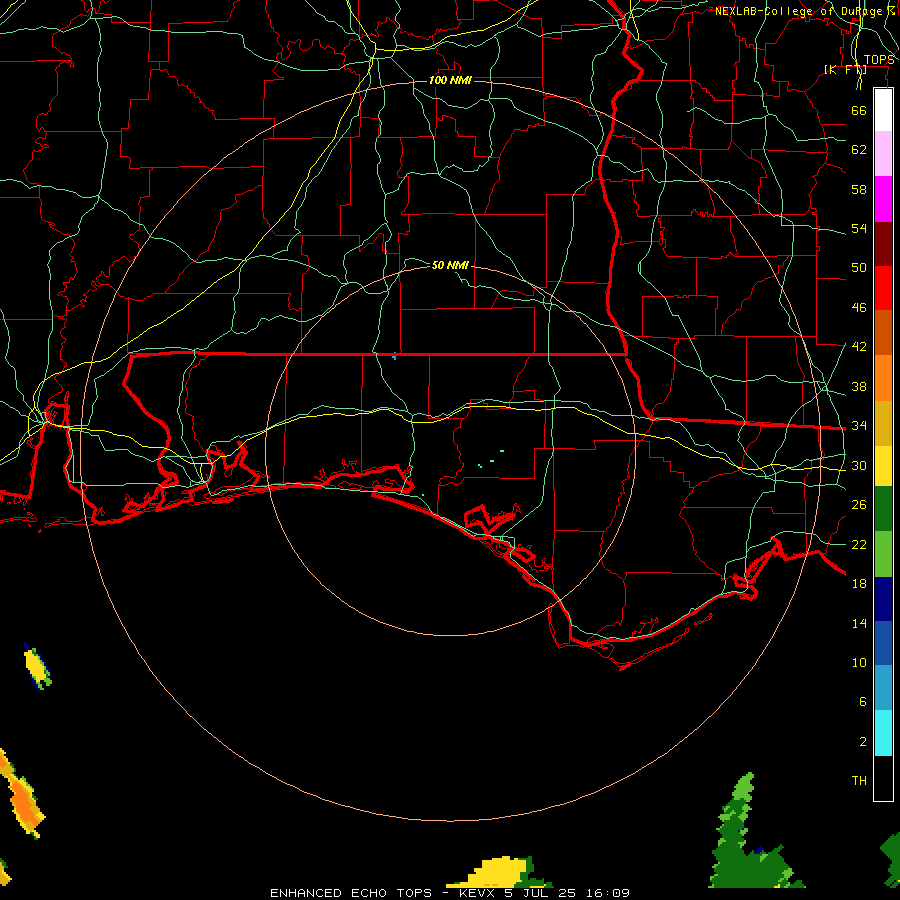900x900 pixels.
Task: Select the black TH threshold swatch
Action: tap(883, 778)
